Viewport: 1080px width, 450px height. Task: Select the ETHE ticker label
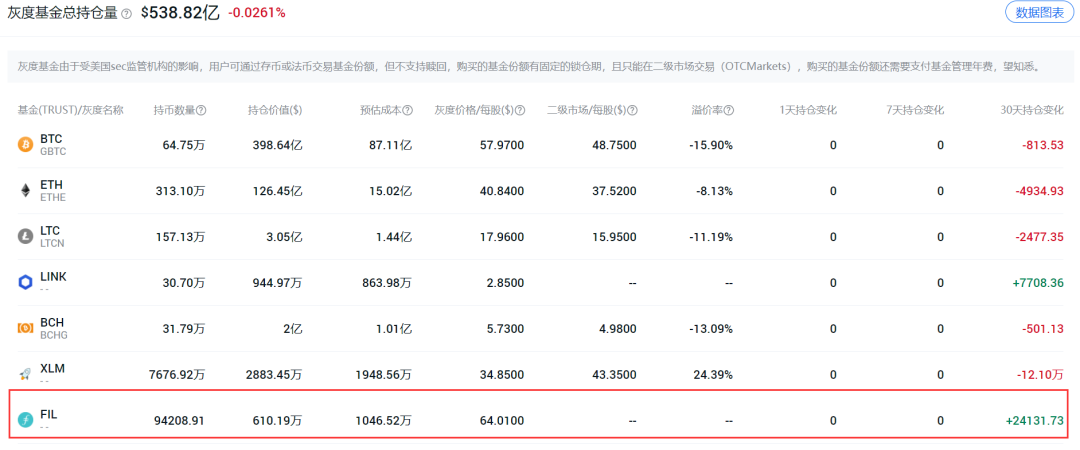pos(53,198)
